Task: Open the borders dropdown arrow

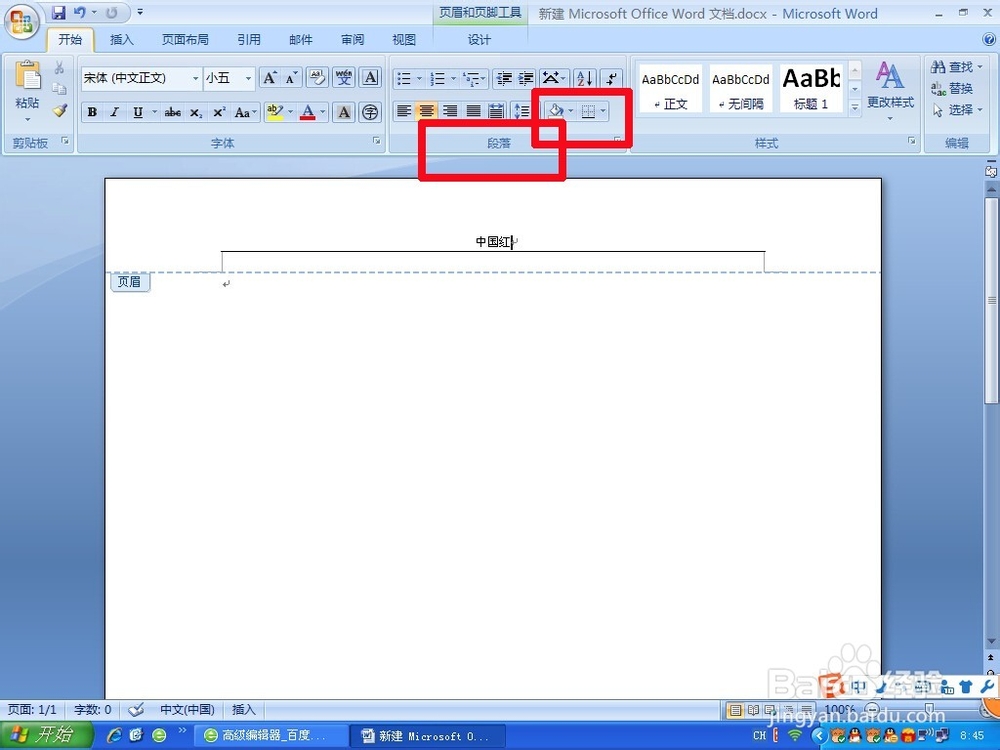Action: 603,111
